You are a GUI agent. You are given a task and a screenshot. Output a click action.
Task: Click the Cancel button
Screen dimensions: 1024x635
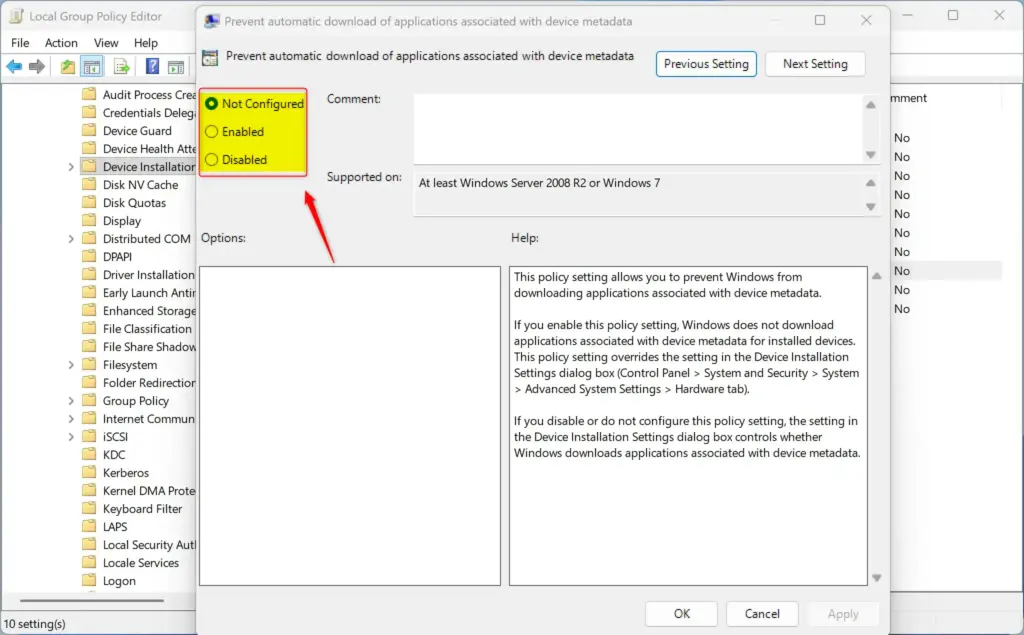[761, 613]
